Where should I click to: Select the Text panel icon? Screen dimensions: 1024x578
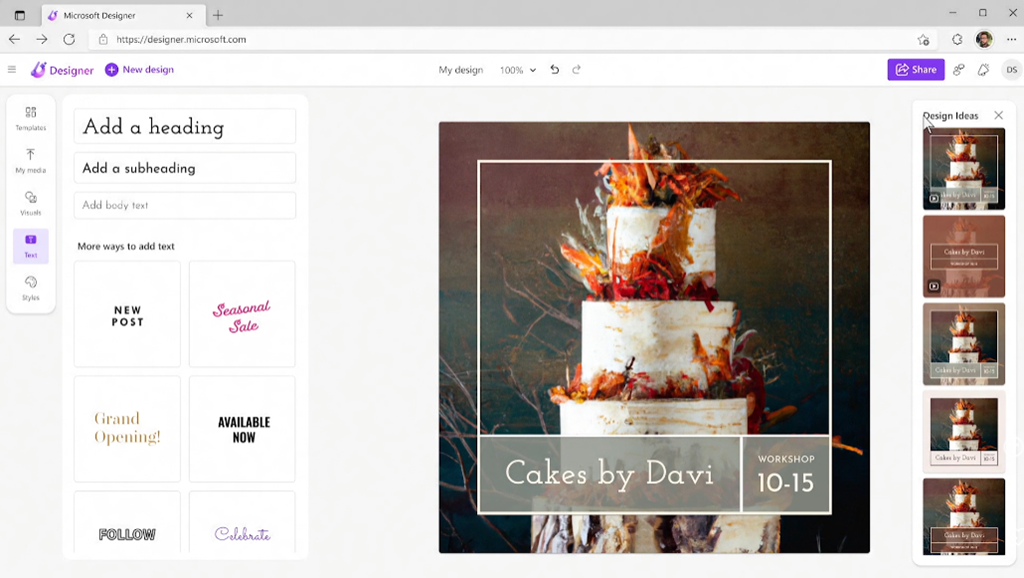tap(31, 246)
